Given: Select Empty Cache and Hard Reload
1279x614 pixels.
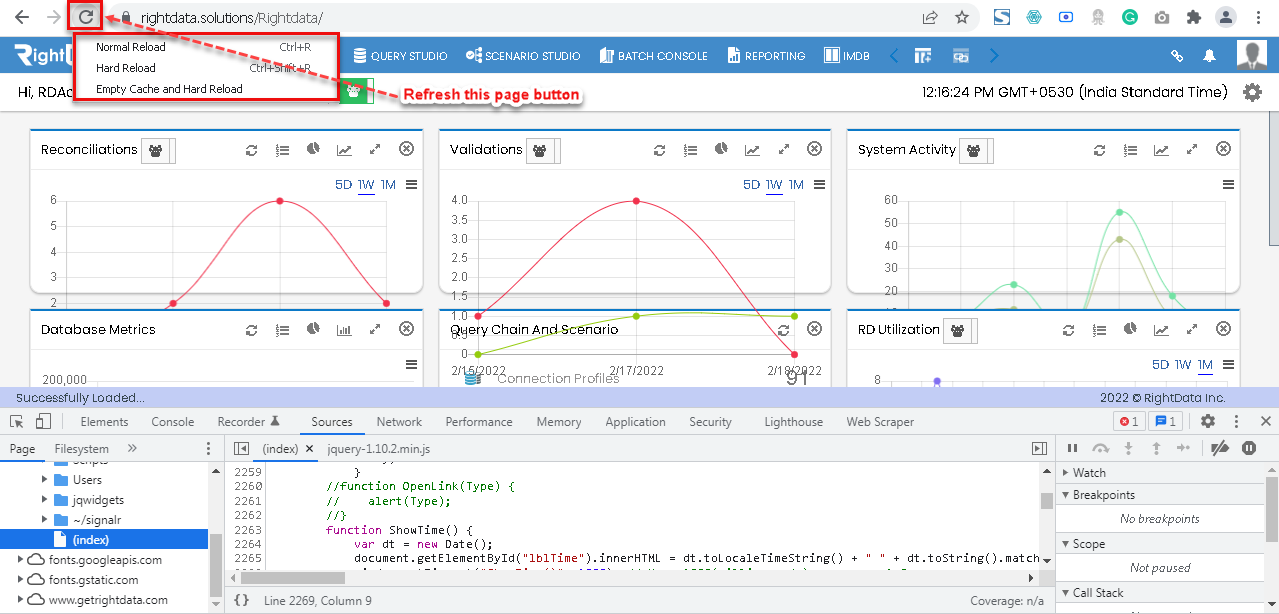Looking at the screenshot, I should 169,89.
